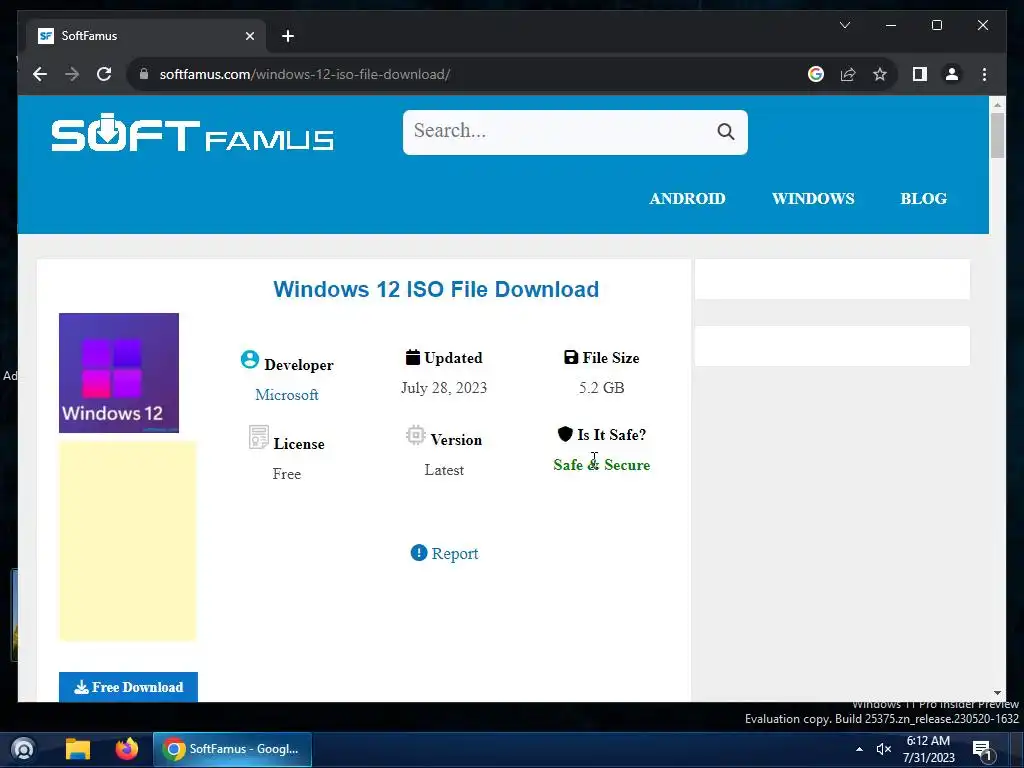This screenshot has width=1024, height=768.
Task: Close the SoftFamus tab
Action: pos(249,36)
